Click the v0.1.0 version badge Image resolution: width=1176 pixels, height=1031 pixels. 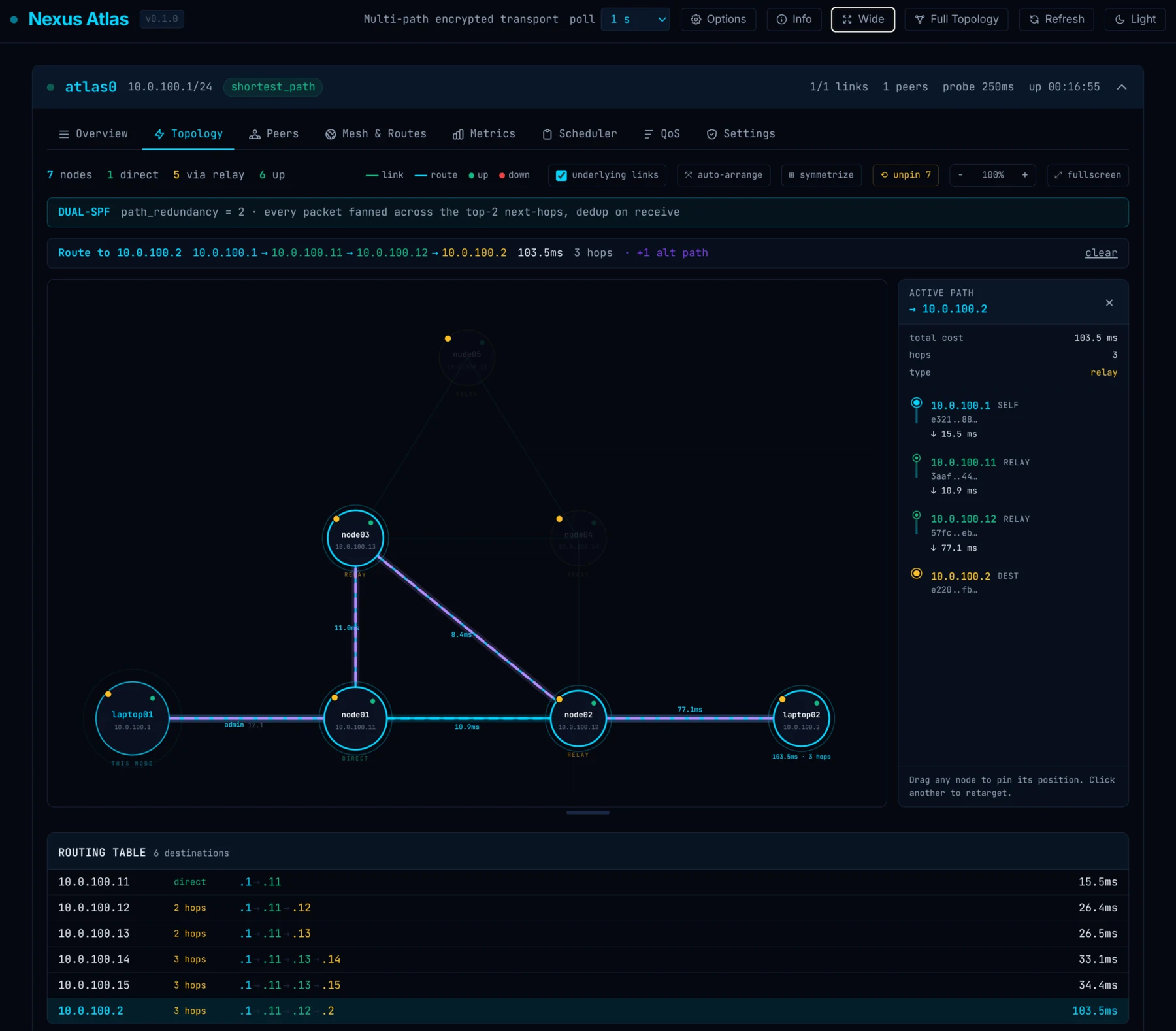click(162, 19)
